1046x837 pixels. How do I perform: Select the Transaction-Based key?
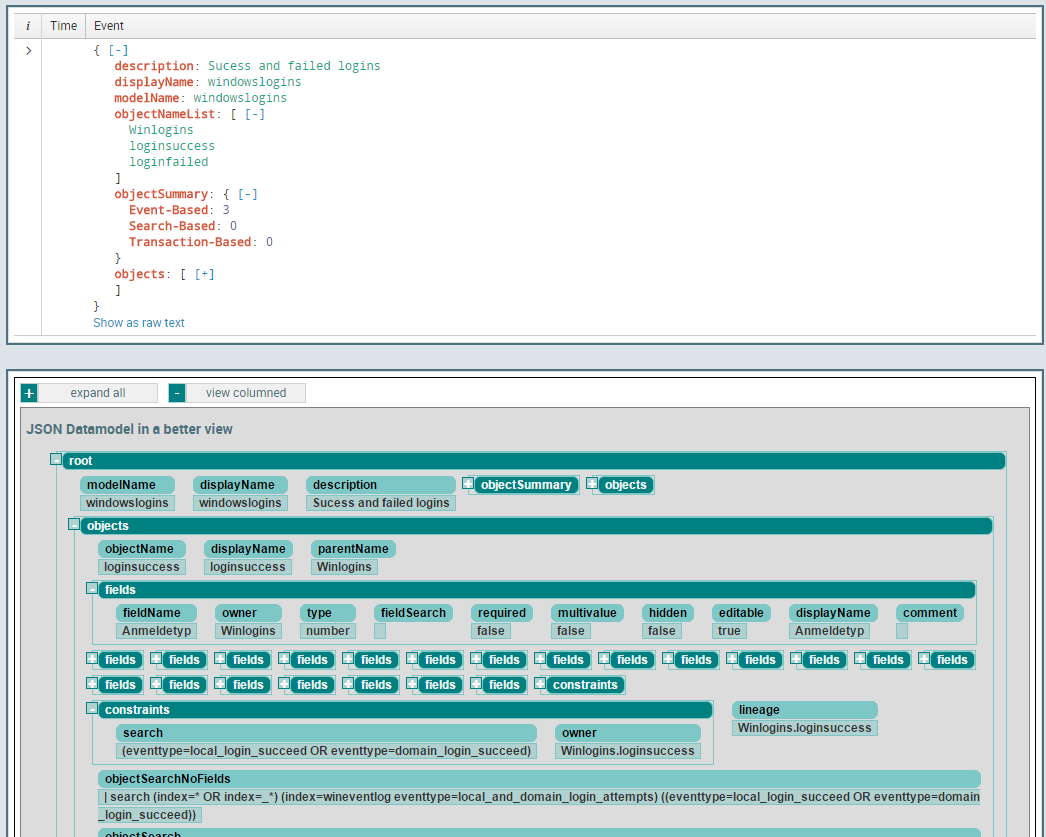click(x=190, y=242)
